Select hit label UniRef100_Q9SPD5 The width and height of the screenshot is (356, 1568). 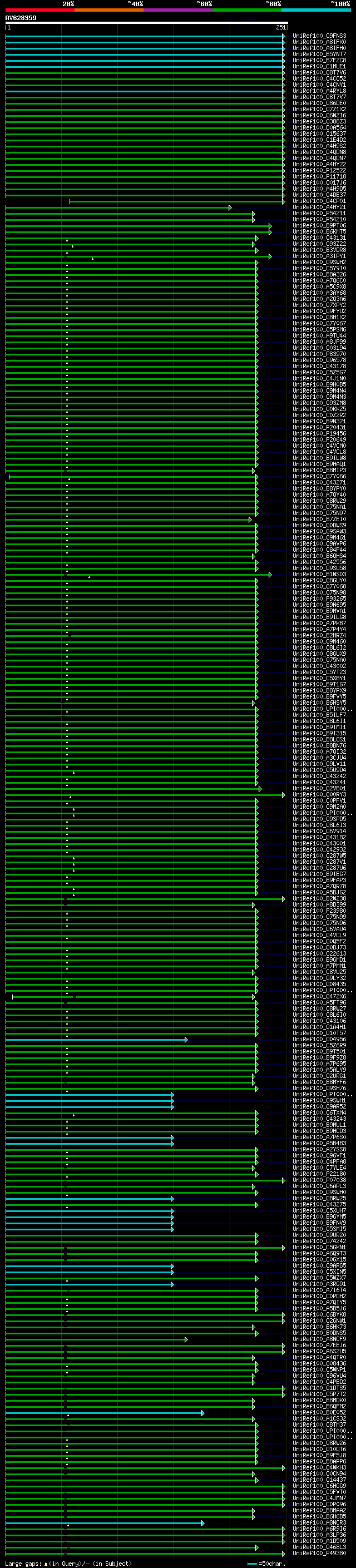pyautogui.click(x=319, y=819)
